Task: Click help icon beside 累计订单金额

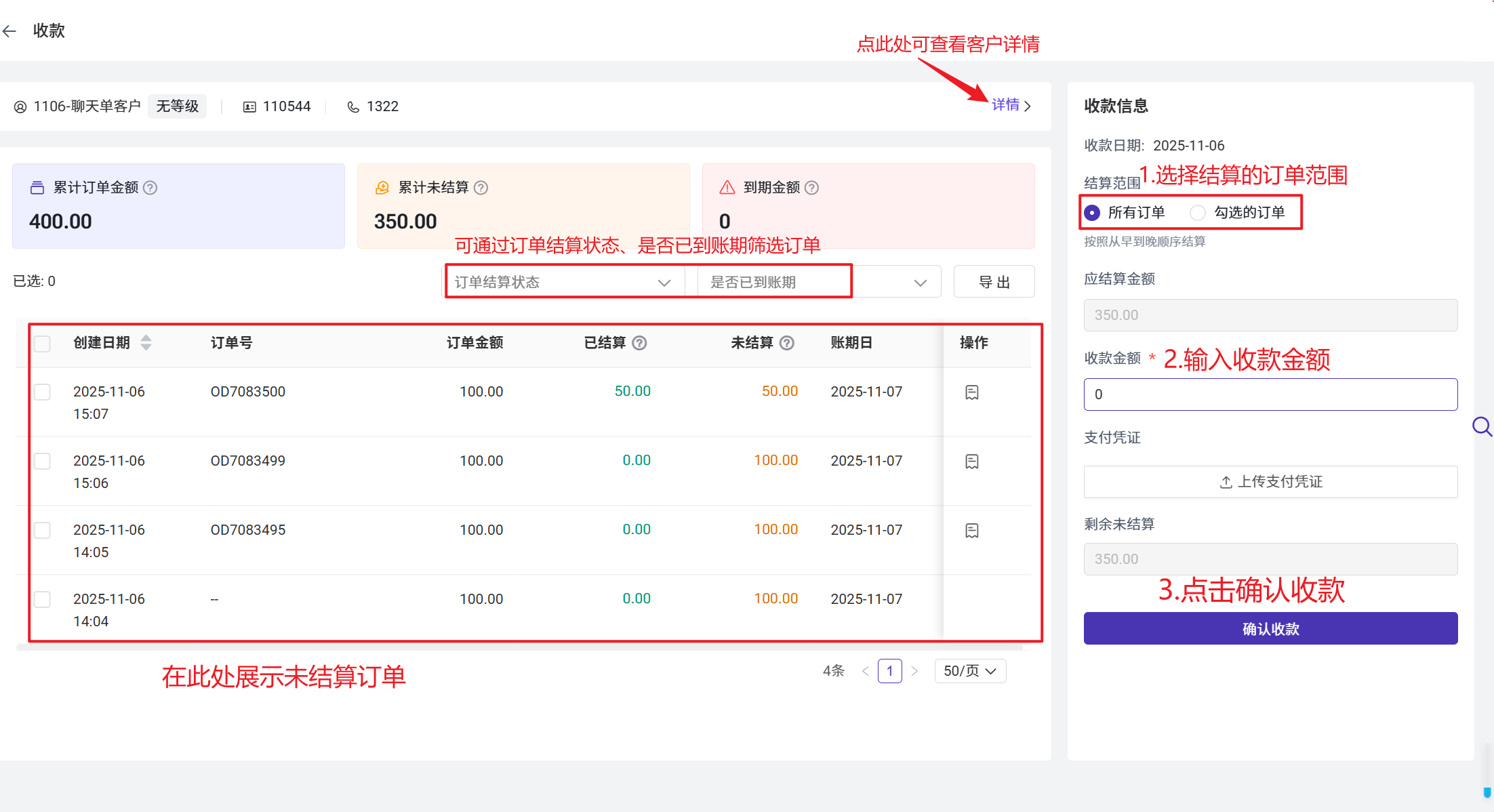Action: (x=150, y=188)
